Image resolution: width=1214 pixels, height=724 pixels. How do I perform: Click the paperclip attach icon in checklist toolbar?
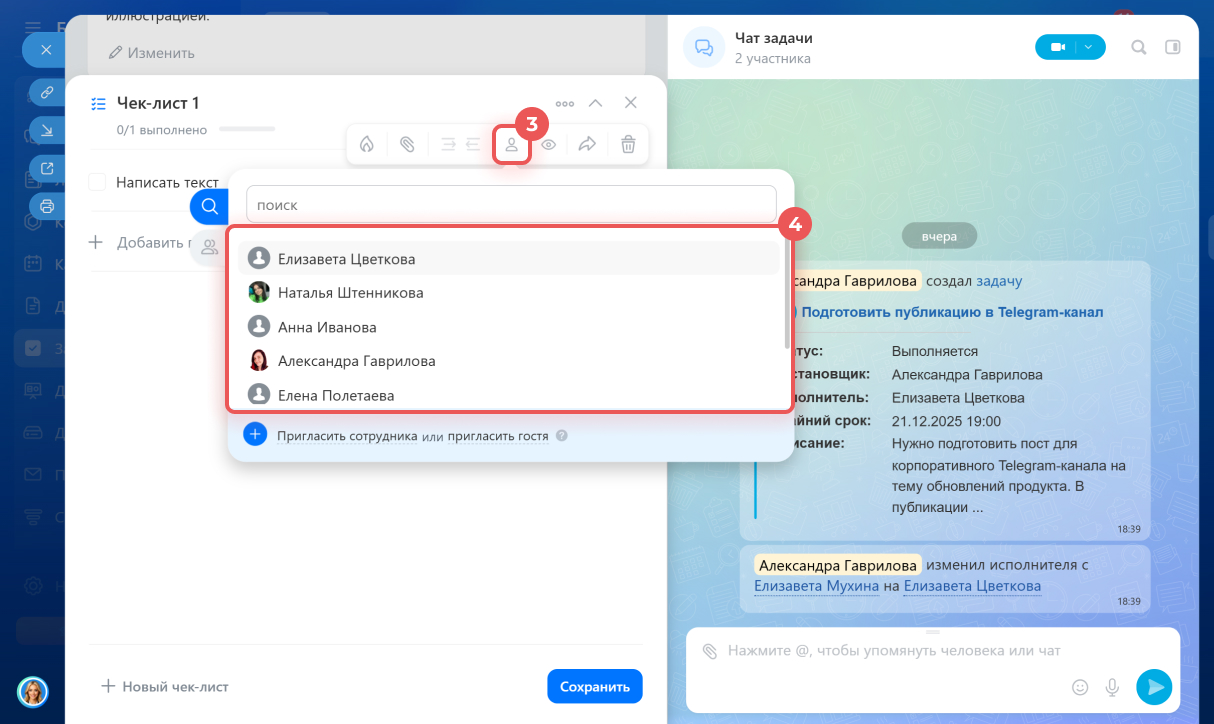407,145
